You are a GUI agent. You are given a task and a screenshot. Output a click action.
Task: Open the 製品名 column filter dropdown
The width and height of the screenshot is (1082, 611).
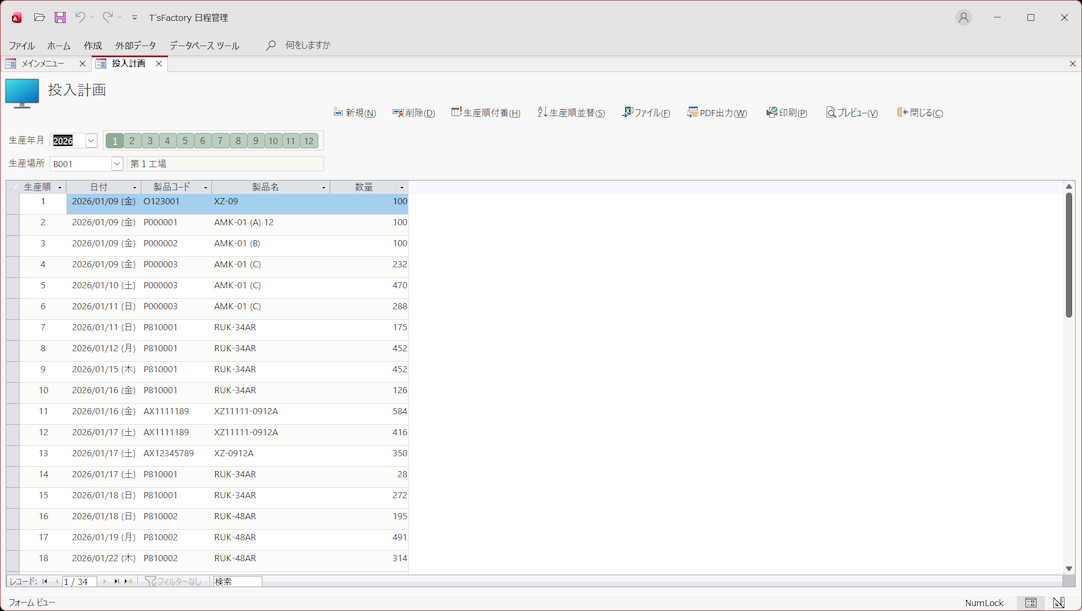pos(323,188)
